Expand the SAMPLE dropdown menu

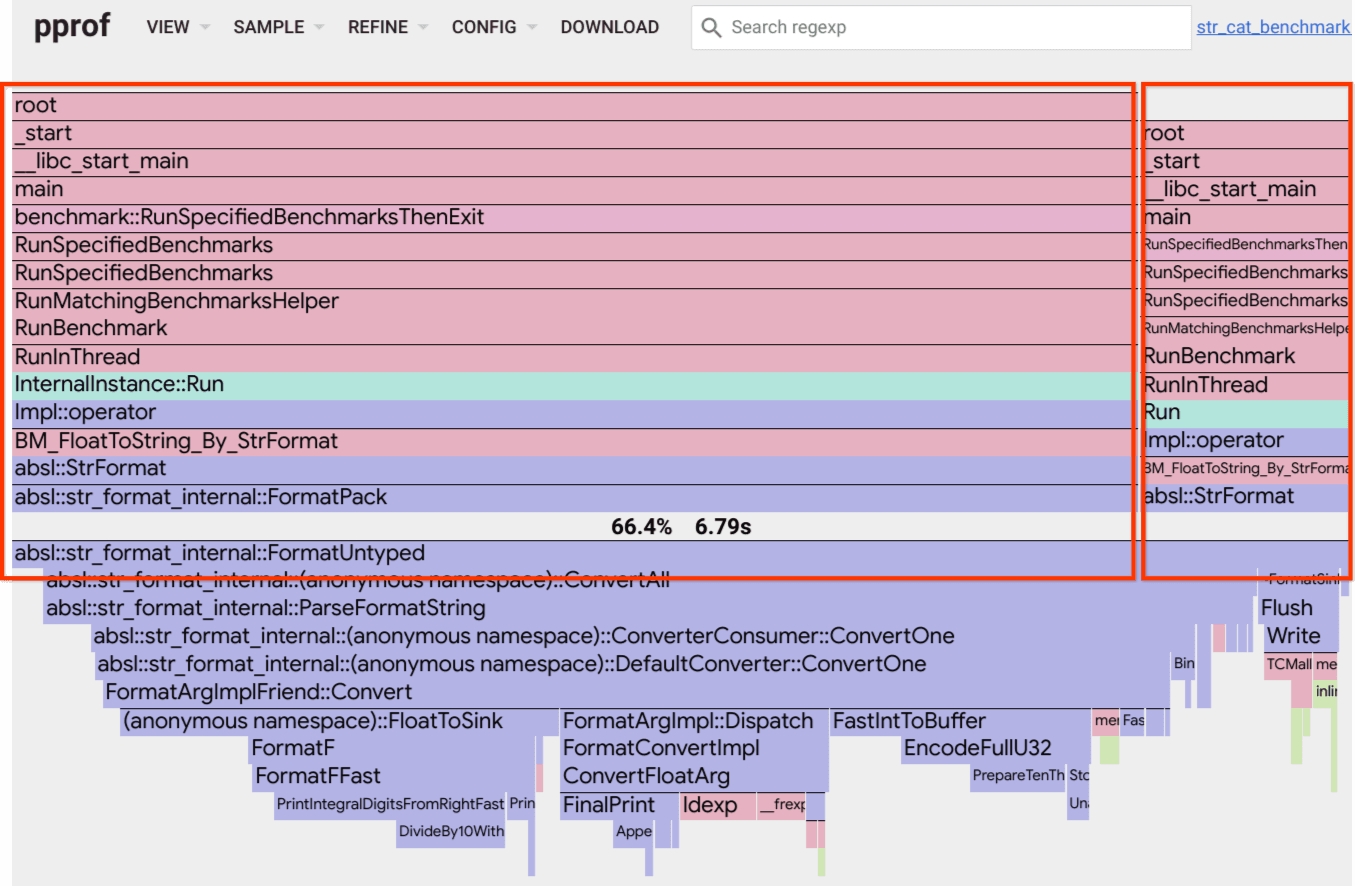pos(278,28)
